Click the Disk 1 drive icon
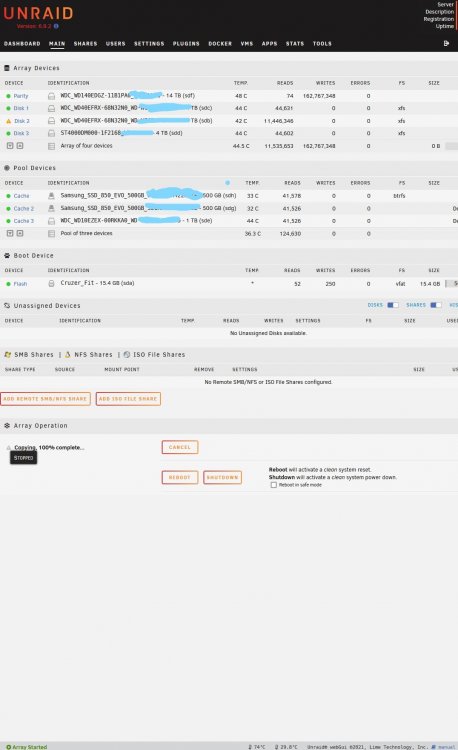 click(x=51, y=109)
